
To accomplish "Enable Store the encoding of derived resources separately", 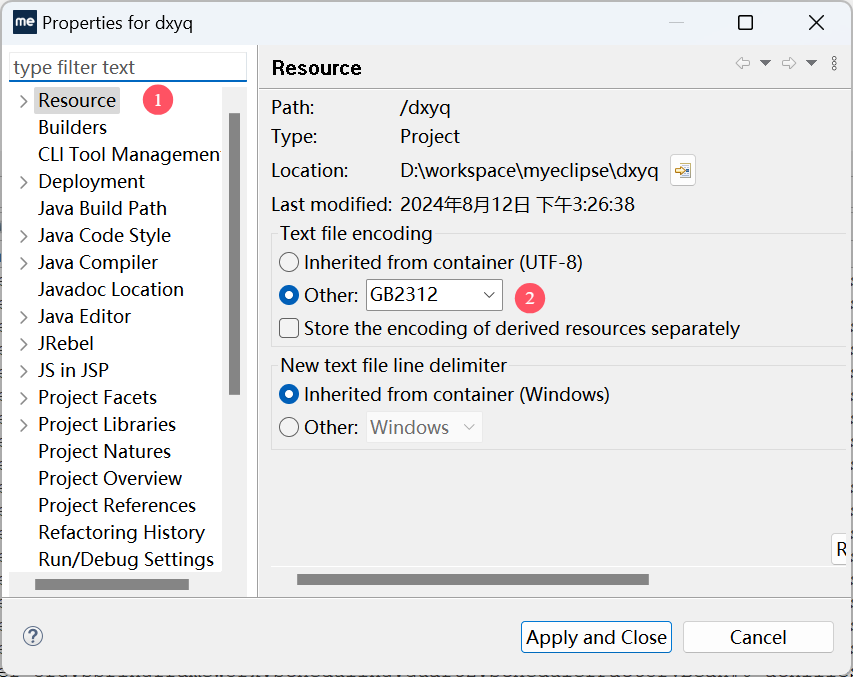I will point(289,328).
